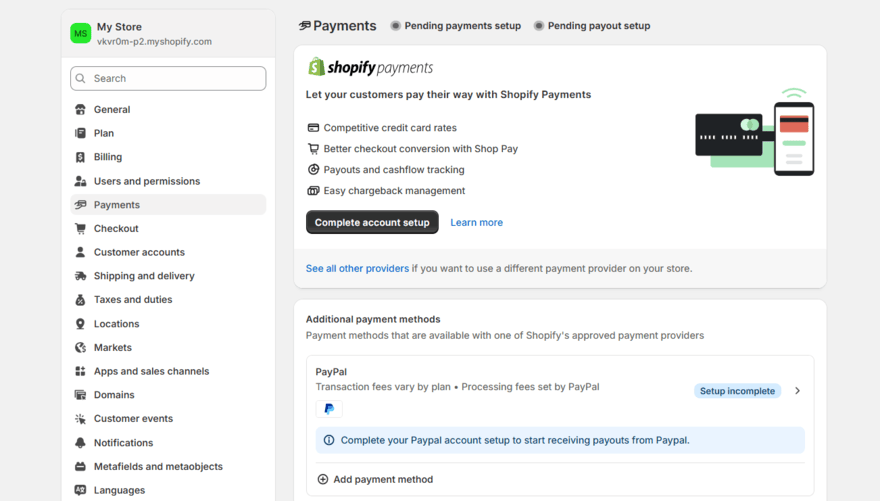Click the Locations pin icon
Image resolution: width=880 pixels, height=501 pixels.
(x=80, y=324)
